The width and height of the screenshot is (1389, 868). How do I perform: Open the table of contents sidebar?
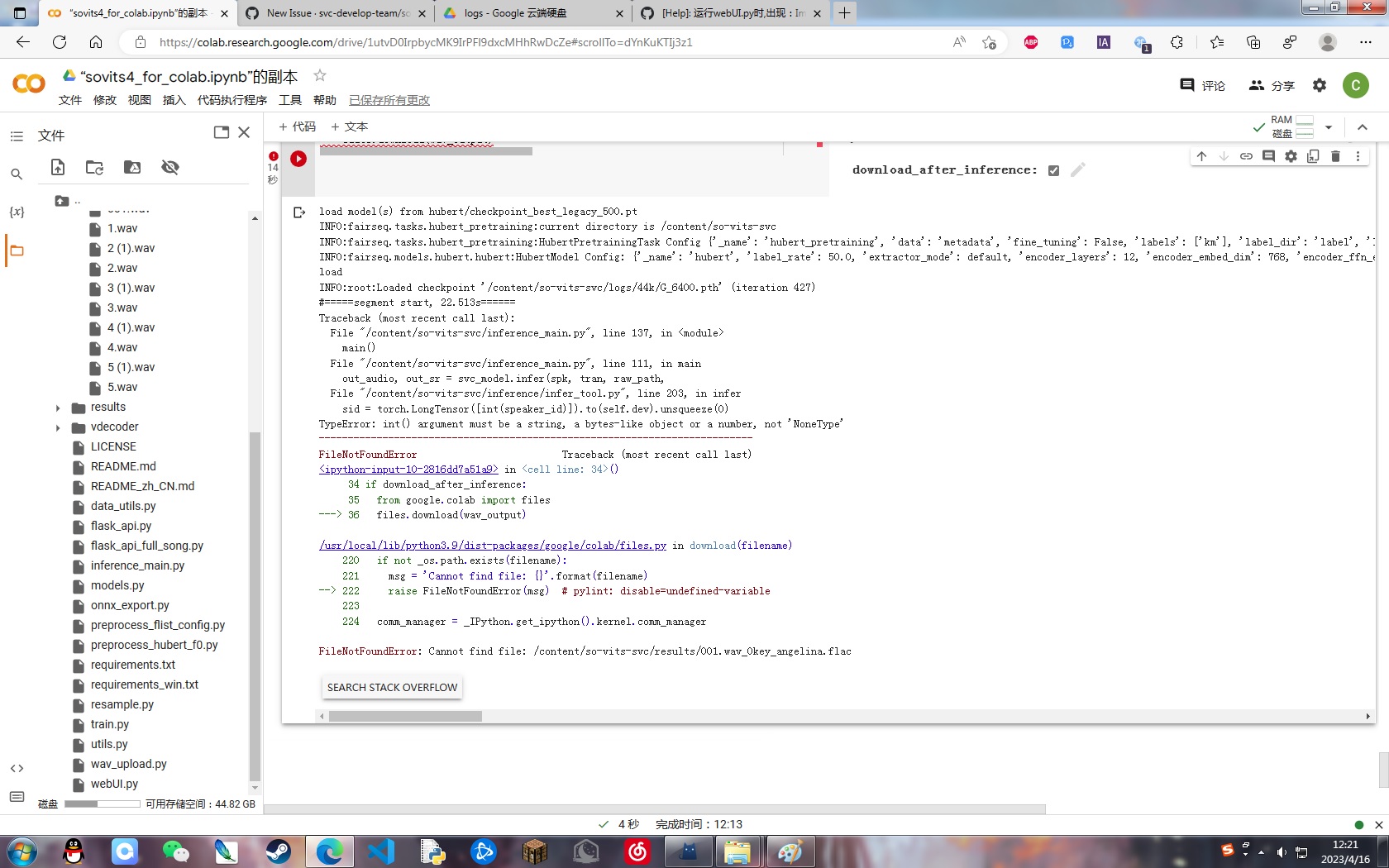(x=17, y=136)
